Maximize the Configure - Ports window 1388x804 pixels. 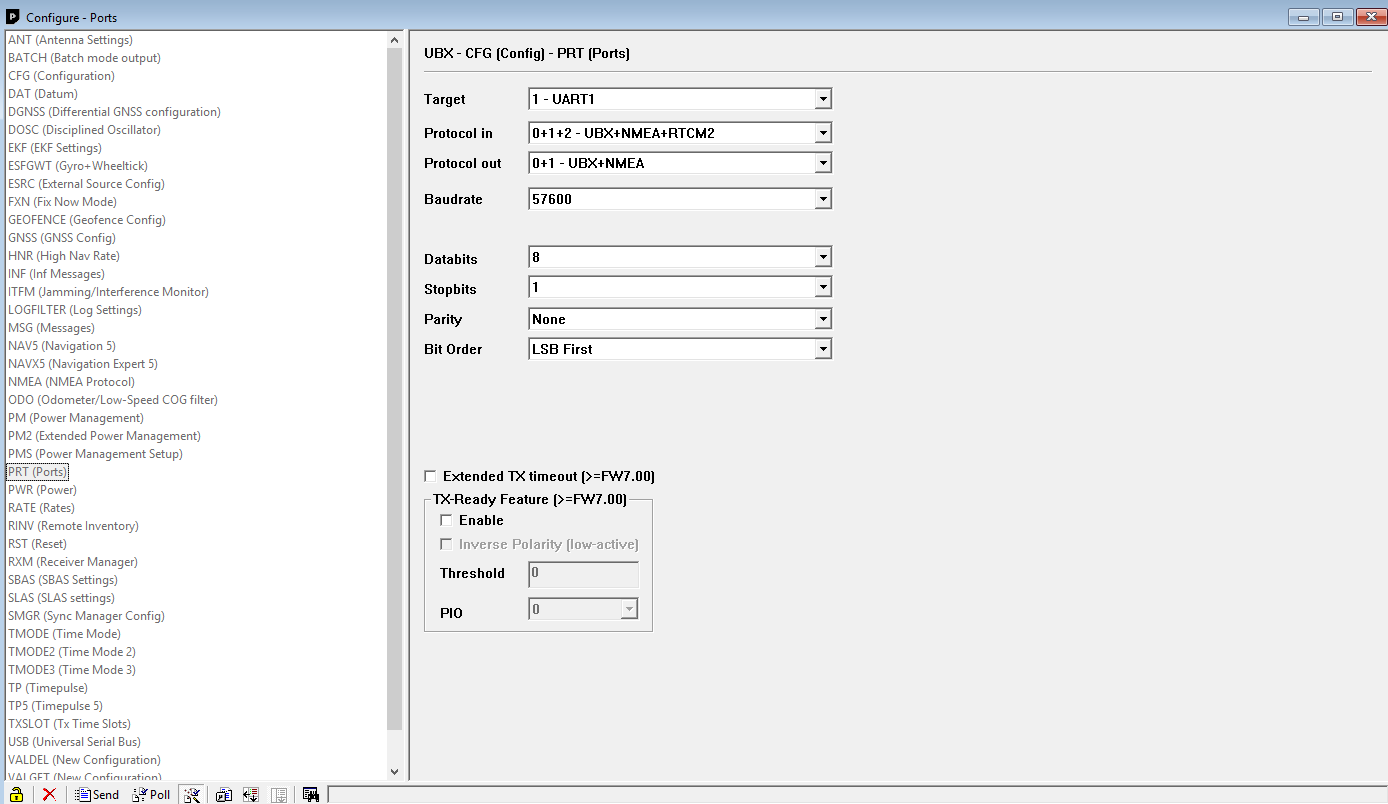[x=1337, y=16]
